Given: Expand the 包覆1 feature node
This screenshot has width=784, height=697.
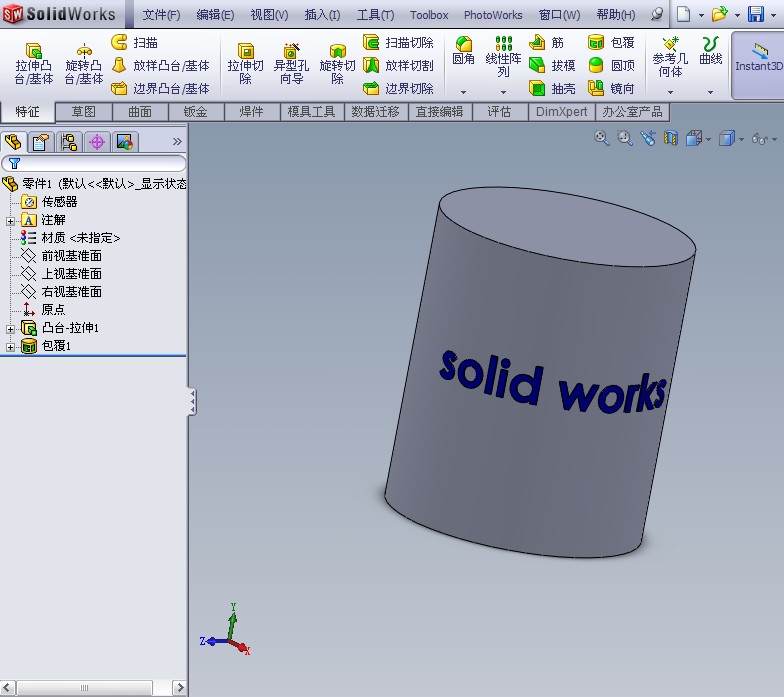Looking at the screenshot, I should (10, 347).
